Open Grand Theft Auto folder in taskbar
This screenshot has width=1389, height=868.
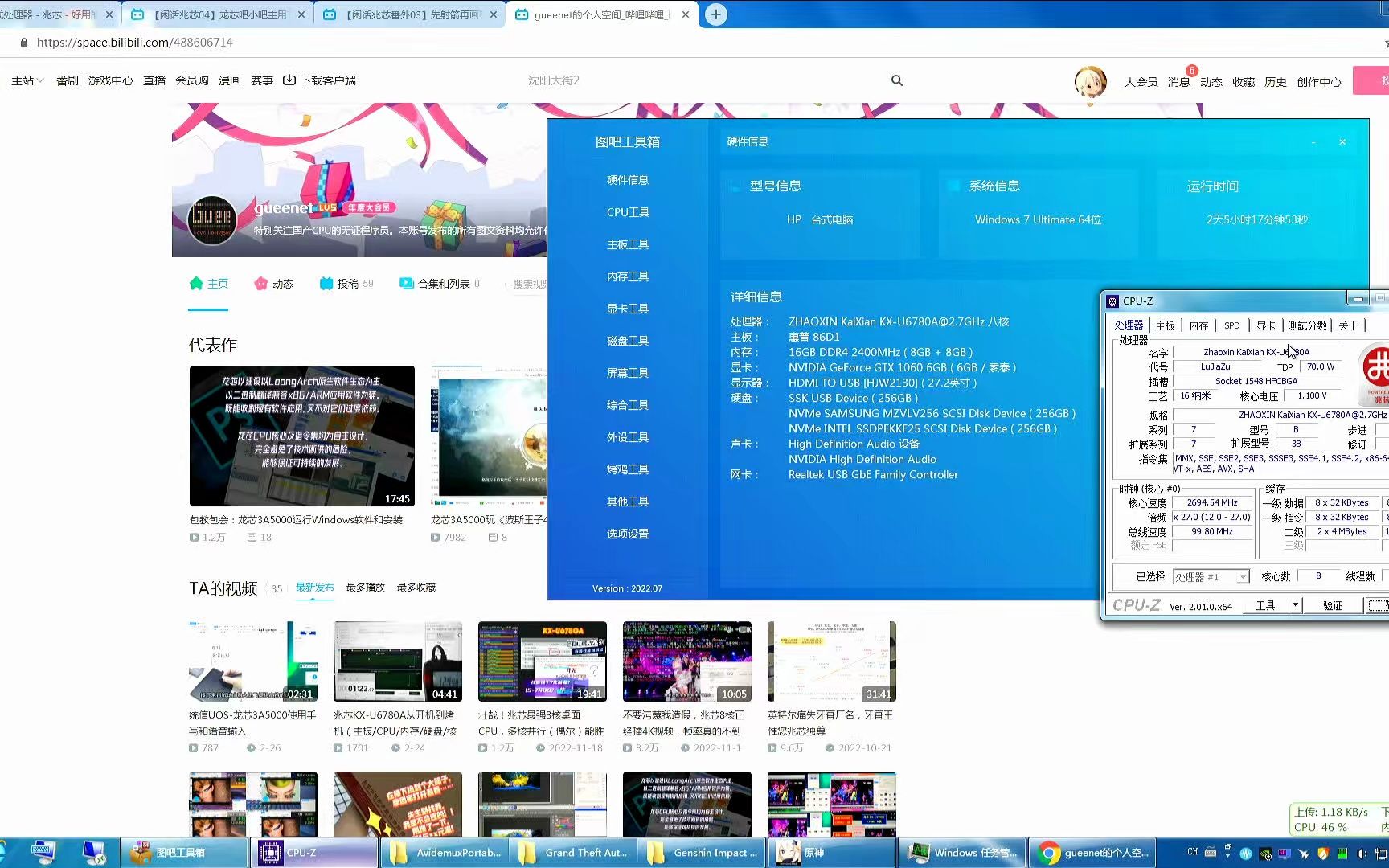click(x=575, y=853)
